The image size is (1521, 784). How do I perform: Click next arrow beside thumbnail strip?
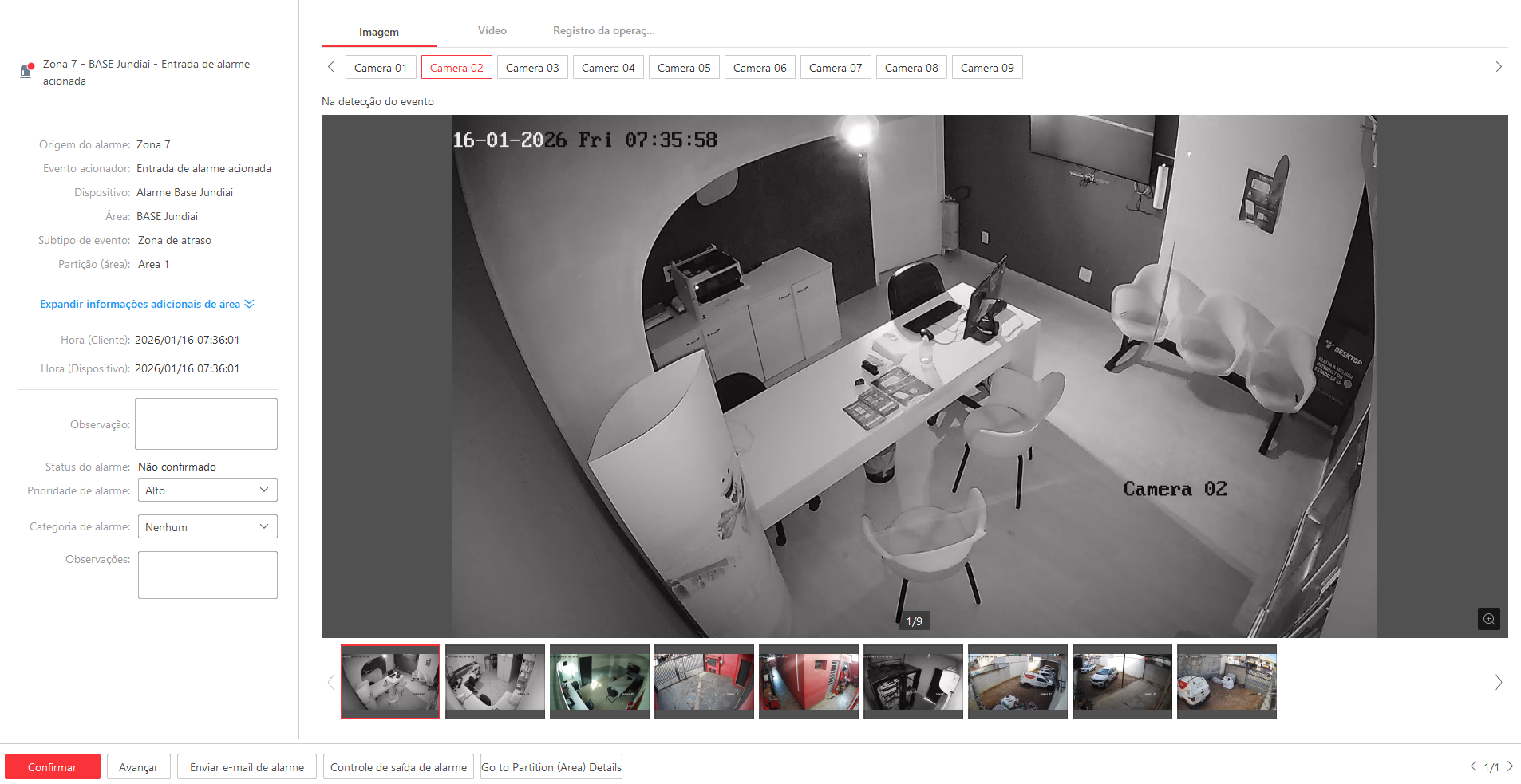point(1498,682)
